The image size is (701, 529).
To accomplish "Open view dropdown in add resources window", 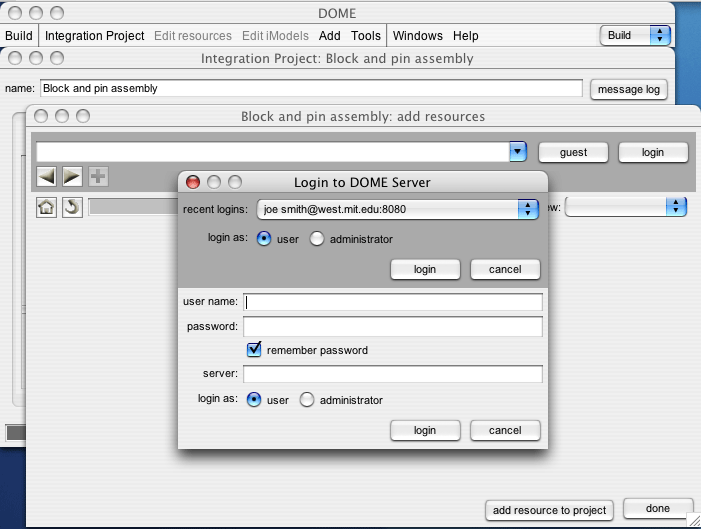I will click(626, 207).
